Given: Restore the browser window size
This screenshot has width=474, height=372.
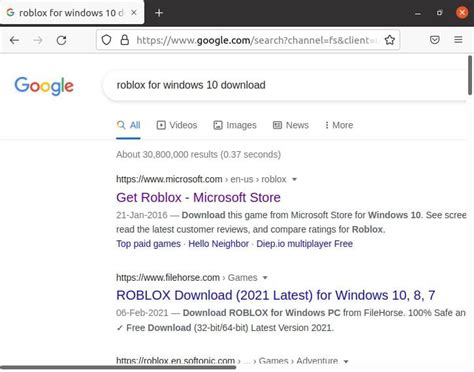Looking at the screenshot, I should tap(440, 13).
